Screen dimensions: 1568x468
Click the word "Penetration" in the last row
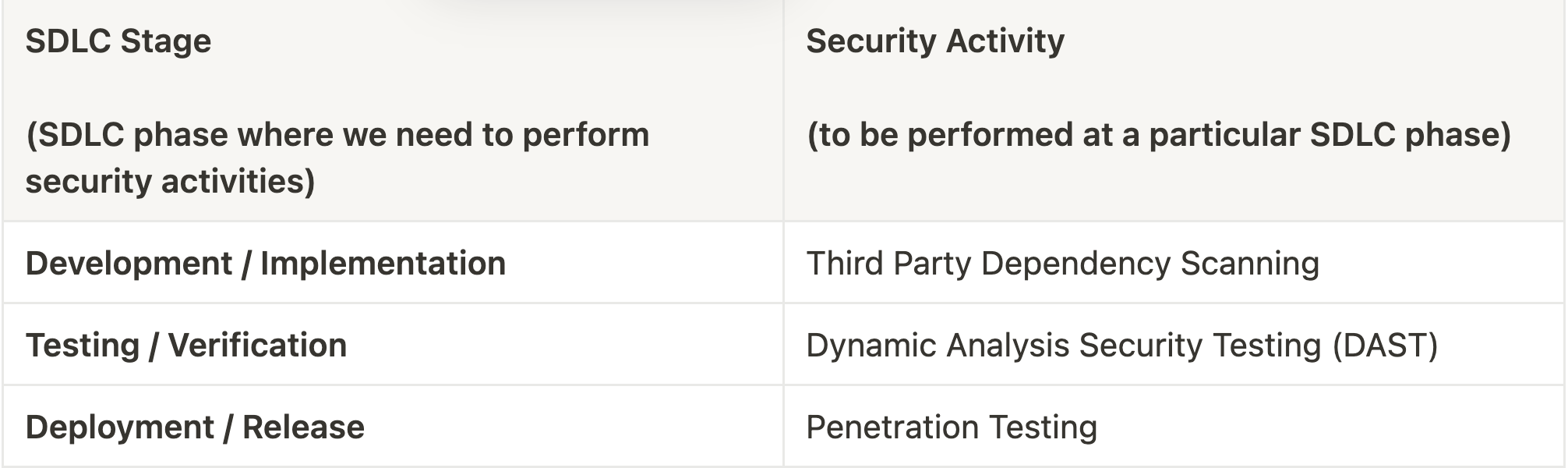click(x=892, y=427)
